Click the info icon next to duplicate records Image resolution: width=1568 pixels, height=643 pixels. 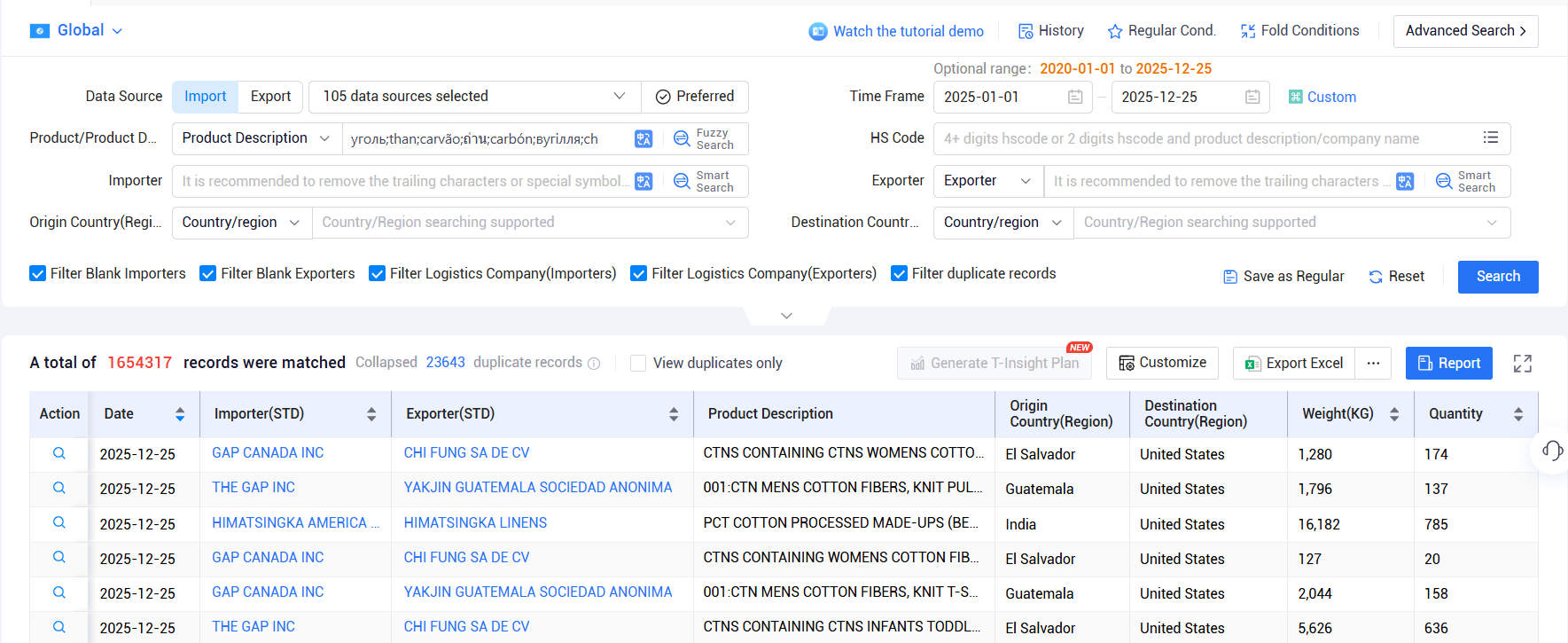click(x=594, y=364)
